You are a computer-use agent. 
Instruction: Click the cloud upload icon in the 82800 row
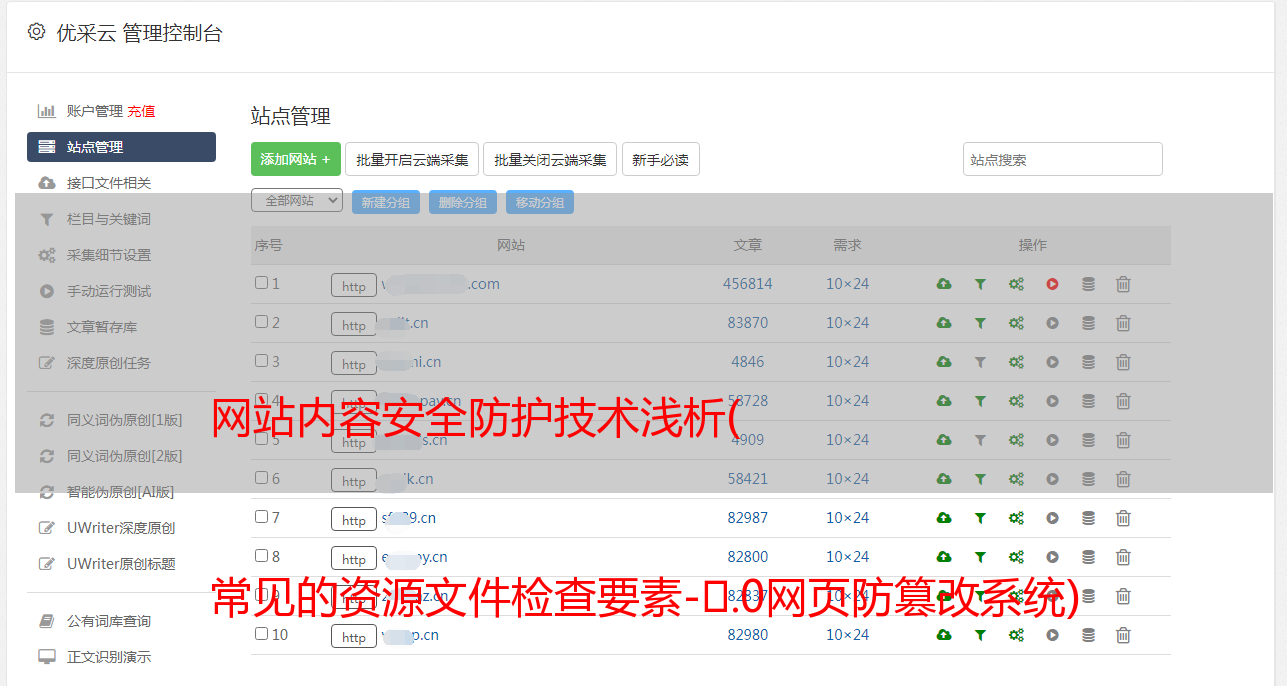coord(944,557)
